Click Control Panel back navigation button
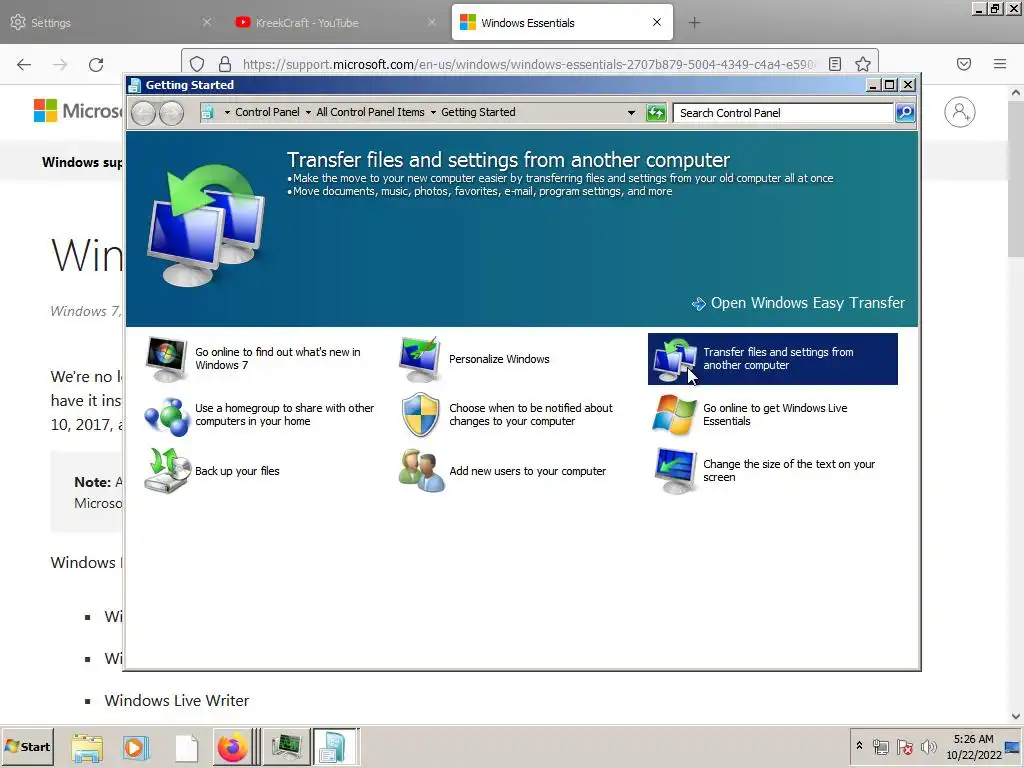The width and height of the screenshot is (1024, 768). point(143,114)
